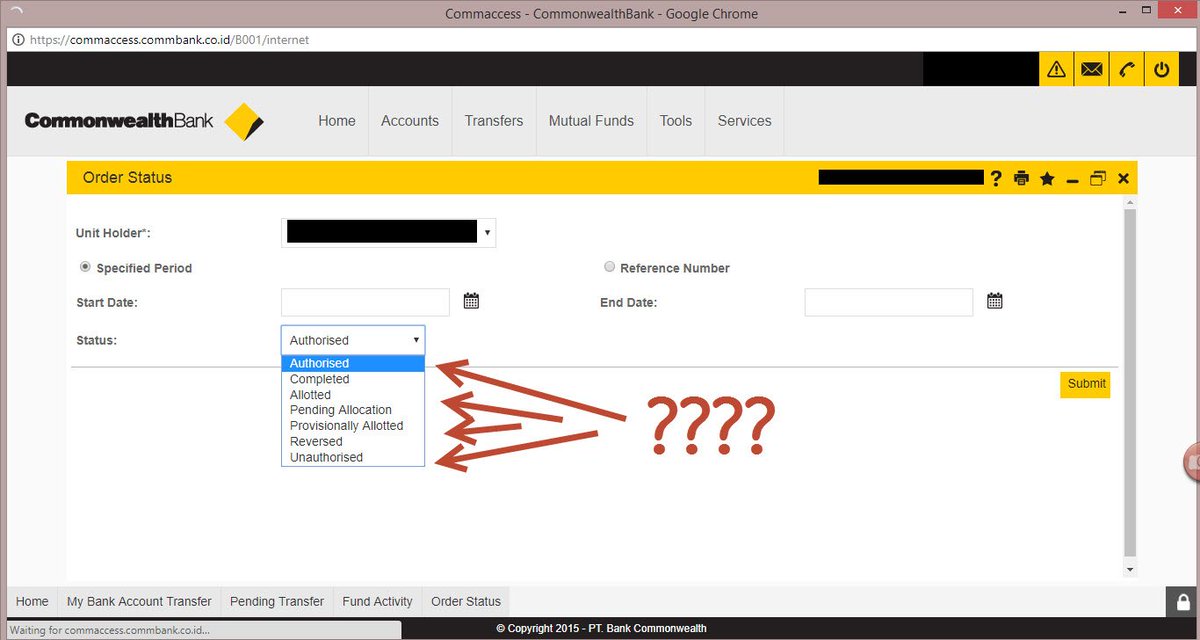The height and width of the screenshot is (640, 1200).
Task: Open the Unit Holder dropdown
Action: 389,232
